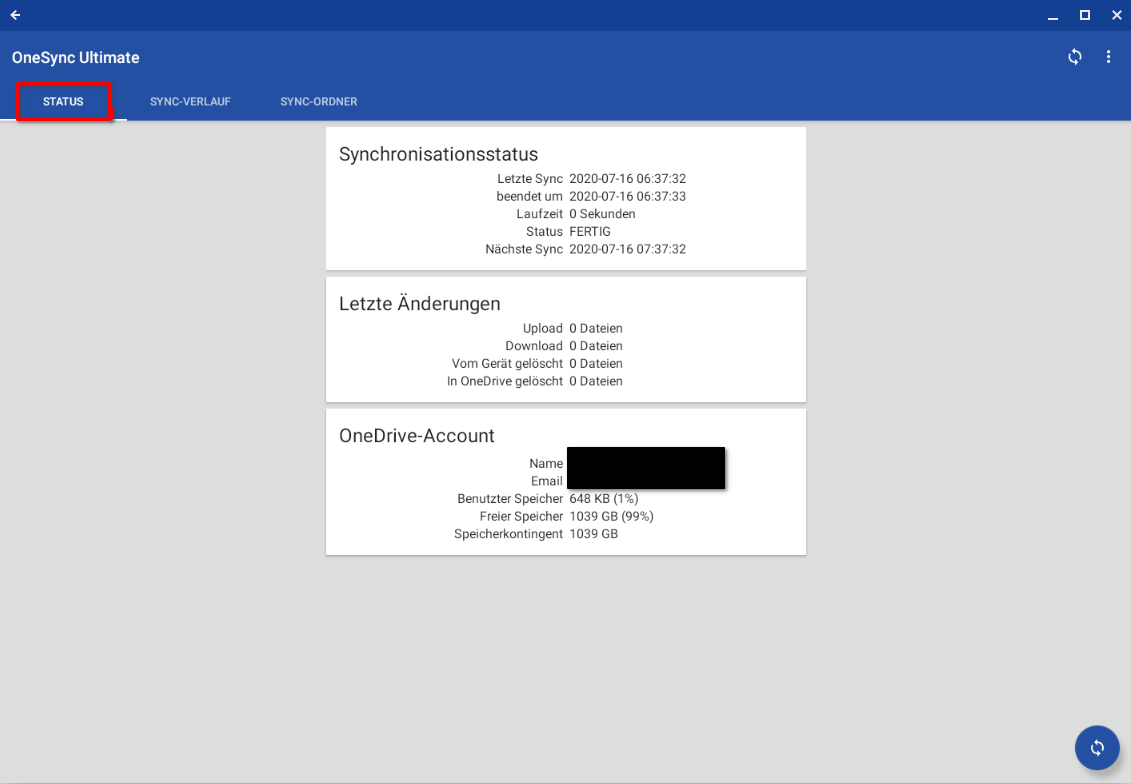Close the OneSync window
This screenshot has height=784, width=1131.
coord(1117,15)
